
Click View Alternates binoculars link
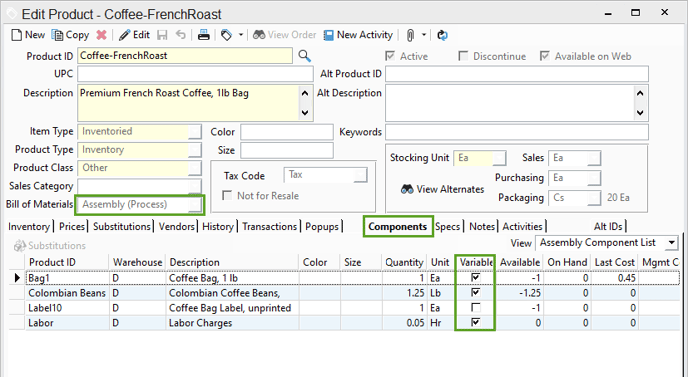point(442,189)
